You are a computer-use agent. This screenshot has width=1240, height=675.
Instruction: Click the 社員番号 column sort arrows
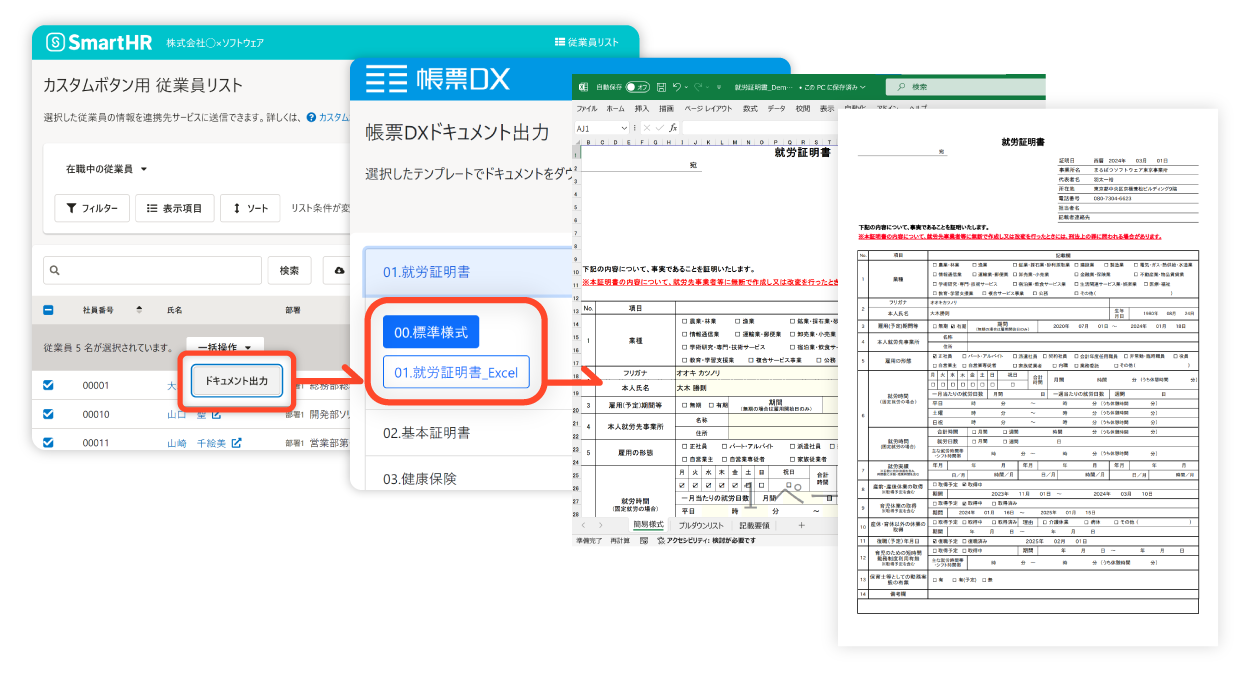click(x=139, y=310)
